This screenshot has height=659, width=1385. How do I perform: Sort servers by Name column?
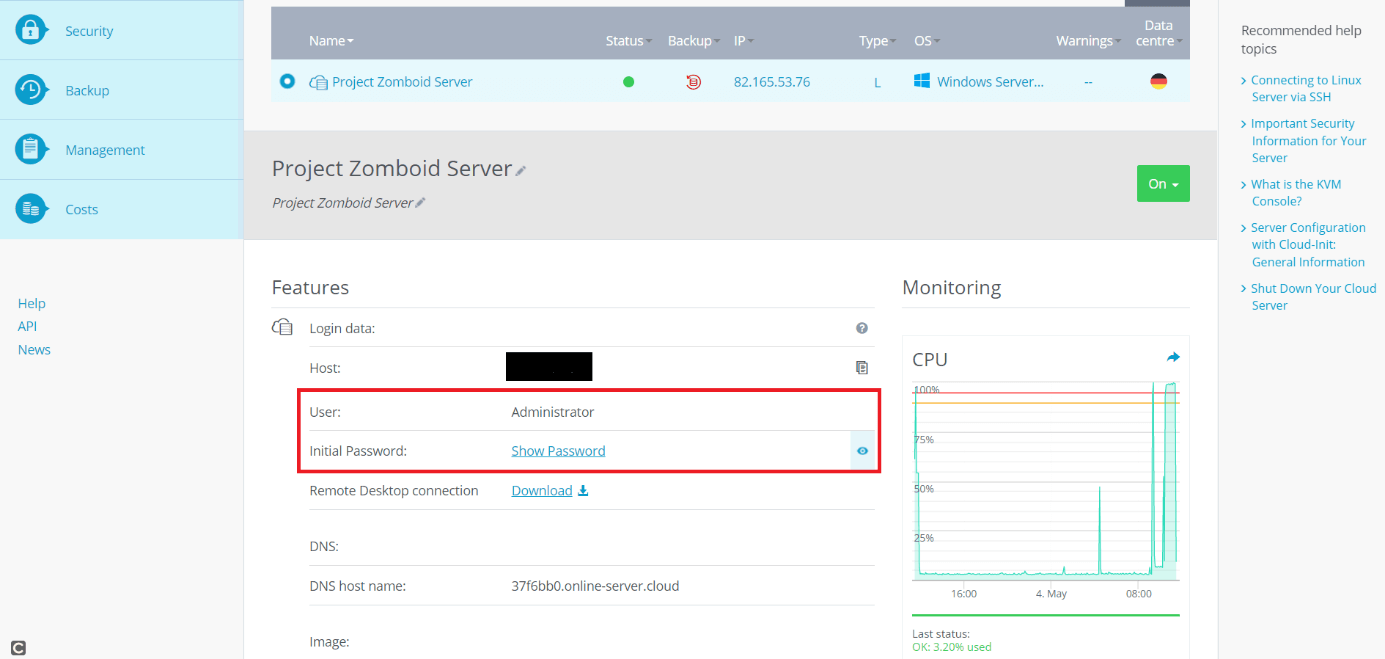(x=331, y=41)
